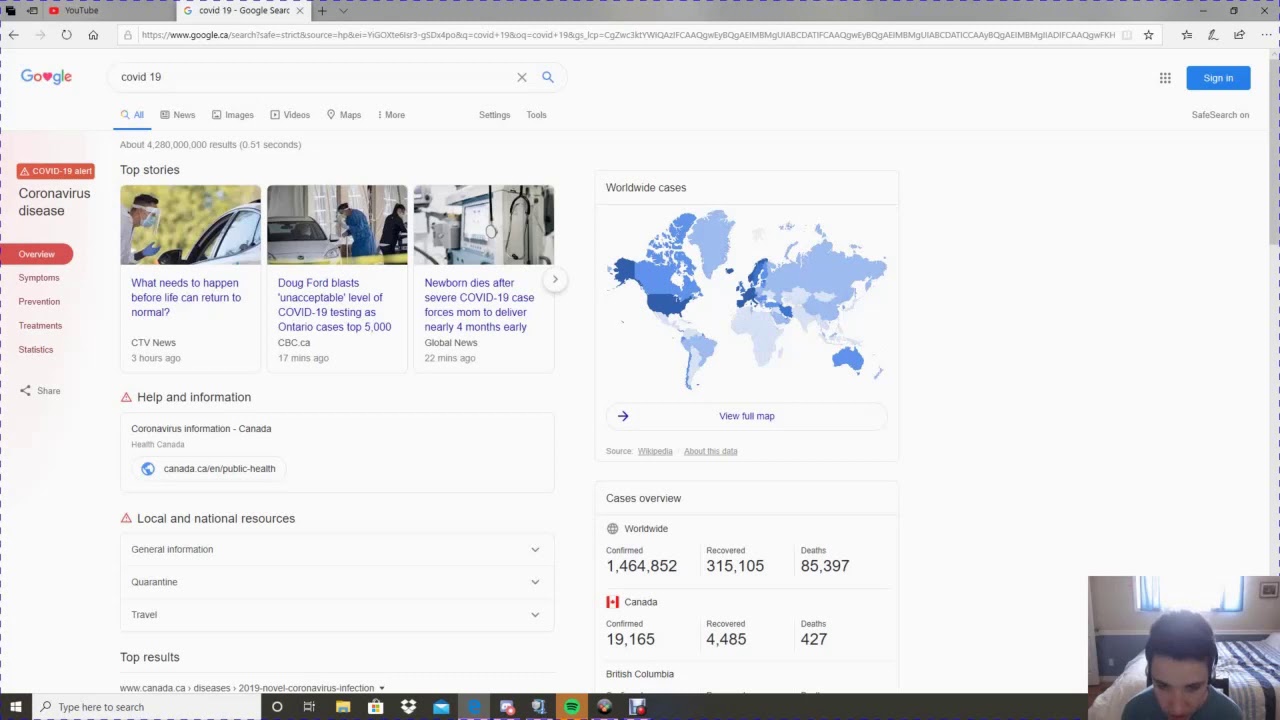
Task: Click the next arrow in Top stories
Action: pos(555,279)
